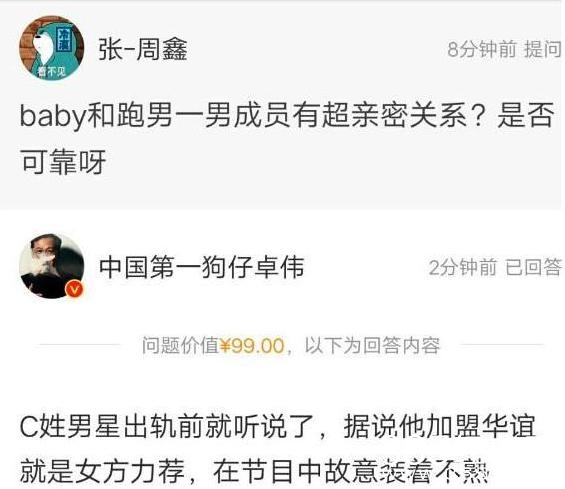Open the username 中国第一狗仔卓伟
The width and height of the screenshot is (565, 489).
[201, 267]
